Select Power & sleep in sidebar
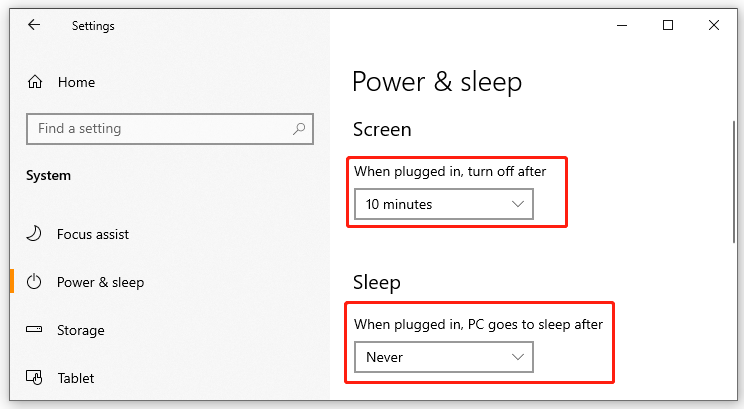This screenshot has width=744, height=409. pos(100,282)
